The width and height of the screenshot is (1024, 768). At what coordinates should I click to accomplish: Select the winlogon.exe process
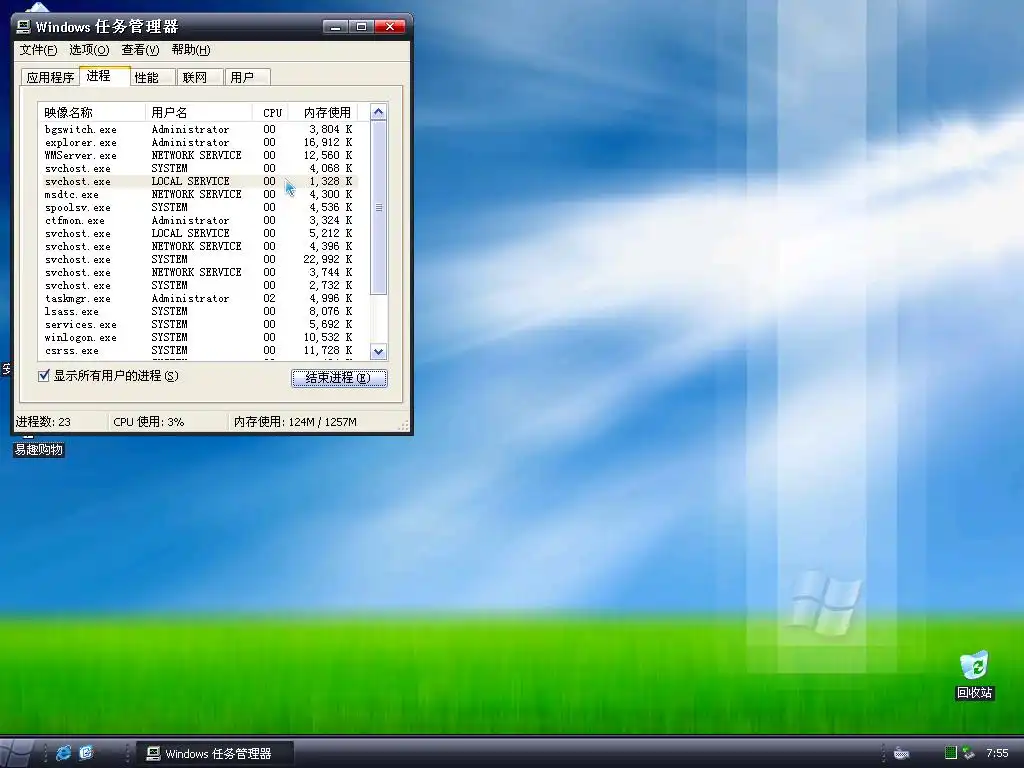[199, 338]
